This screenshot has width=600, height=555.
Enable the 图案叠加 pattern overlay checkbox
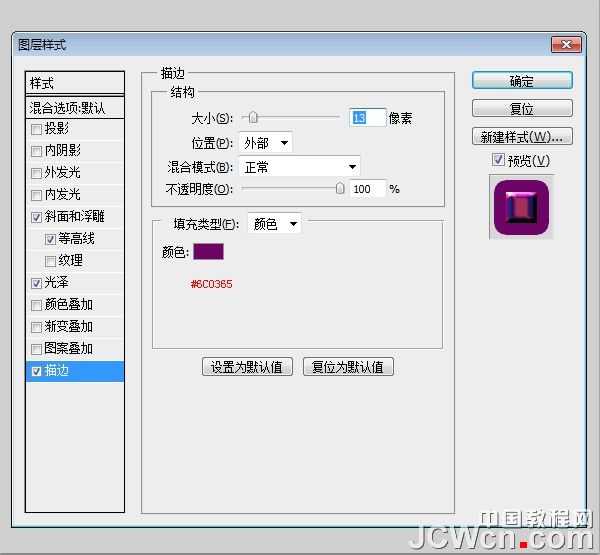(x=36, y=349)
